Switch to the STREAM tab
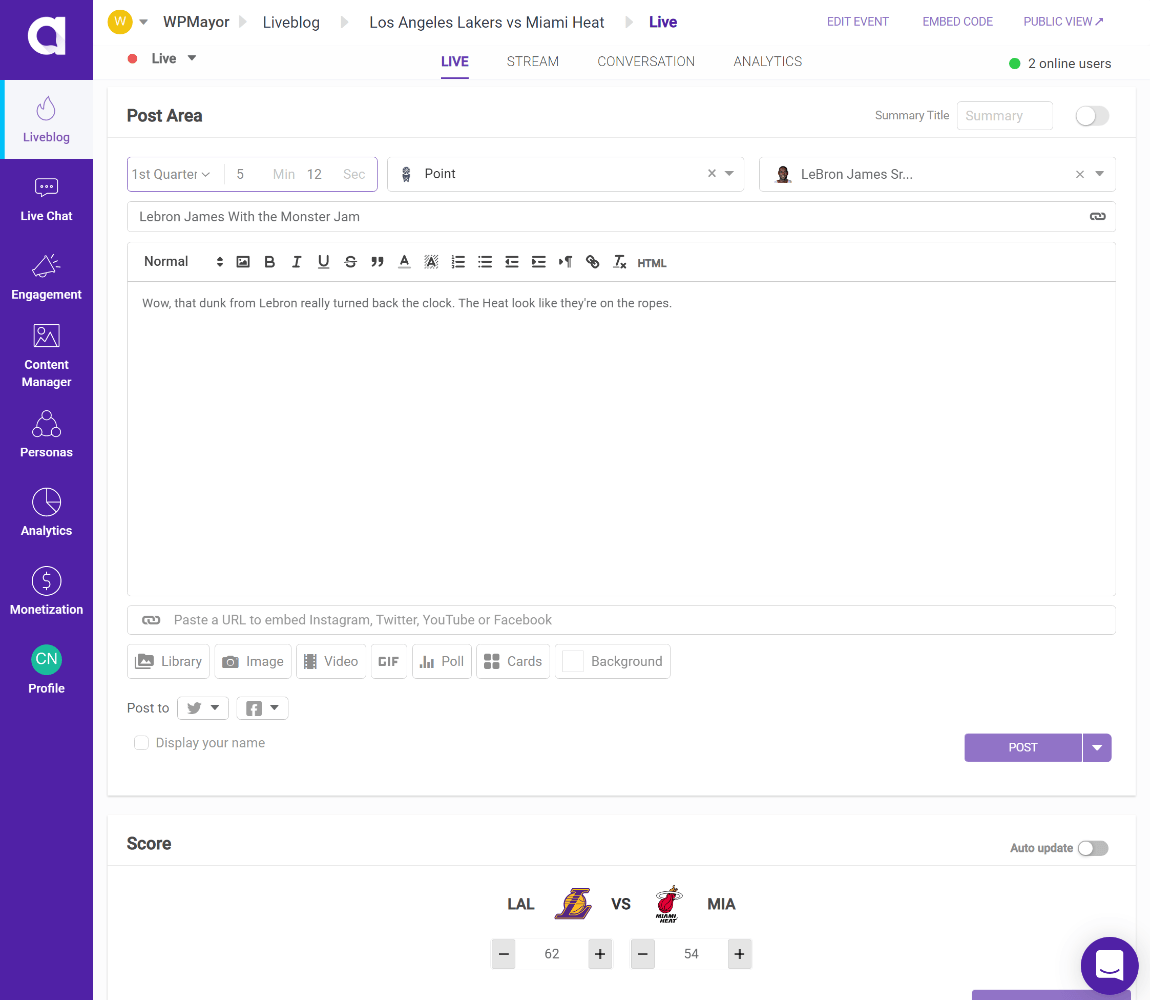Screen dimensions: 1150x1000 [x=532, y=62]
